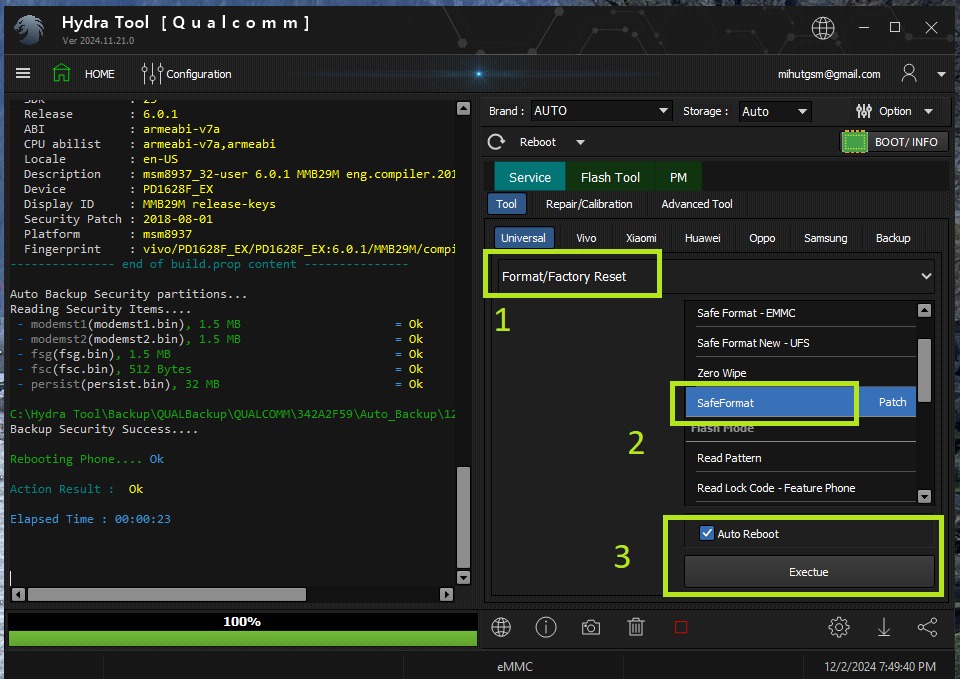Click the globe language icon in title bar
Screen dimensions: 960x679
(823, 28)
